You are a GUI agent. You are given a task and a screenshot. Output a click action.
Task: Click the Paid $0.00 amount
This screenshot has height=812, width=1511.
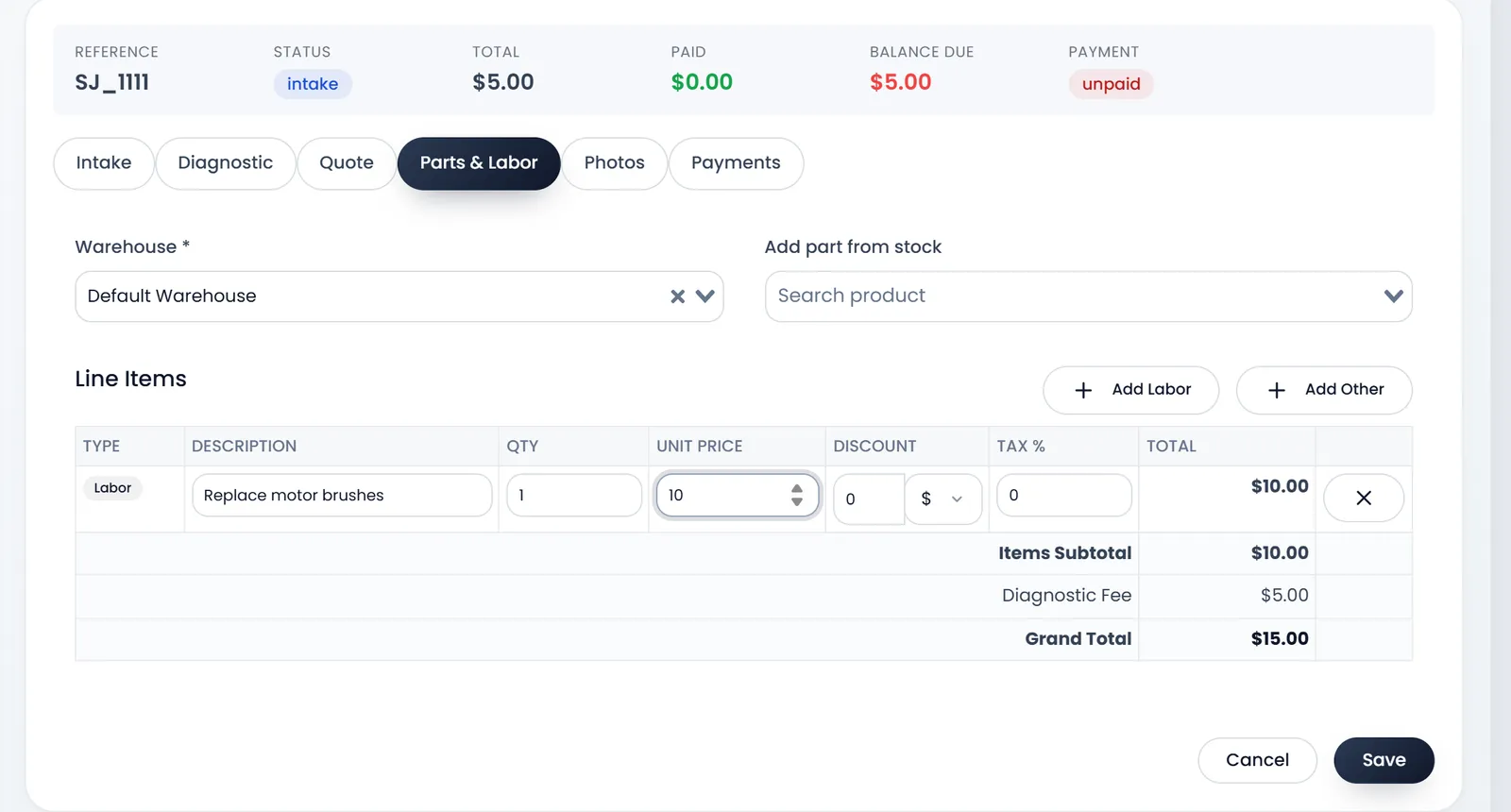pos(702,82)
